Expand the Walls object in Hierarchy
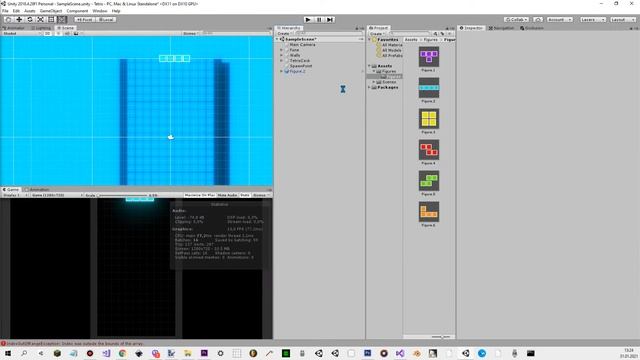Viewport: 640px width, 360px height. 281,56
